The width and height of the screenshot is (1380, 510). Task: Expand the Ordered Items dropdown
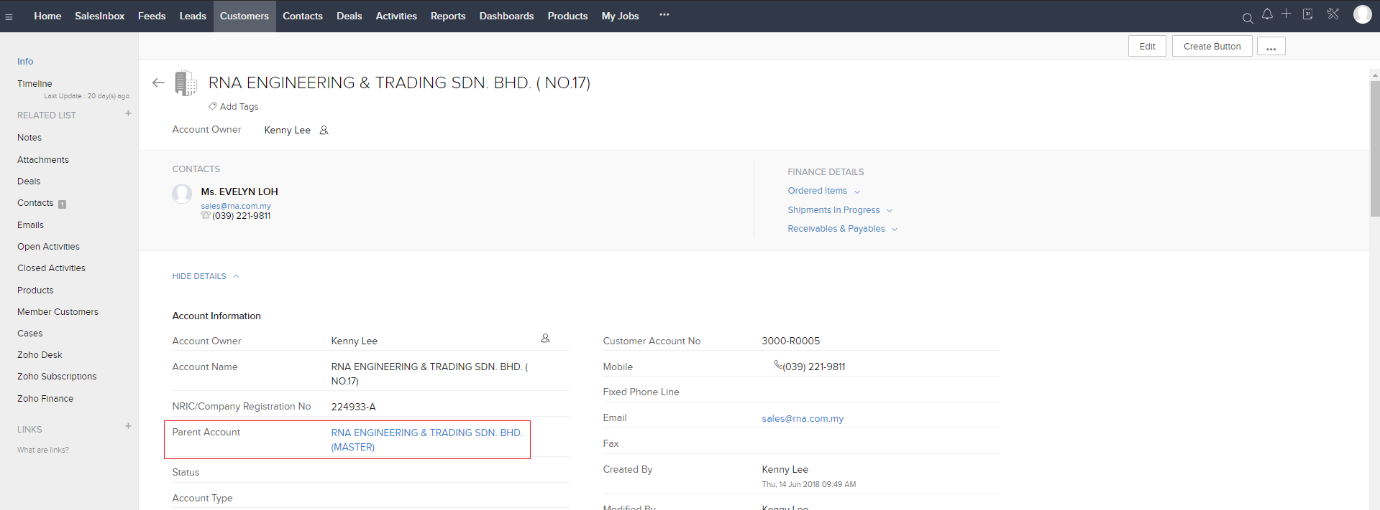tap(823, 191)
